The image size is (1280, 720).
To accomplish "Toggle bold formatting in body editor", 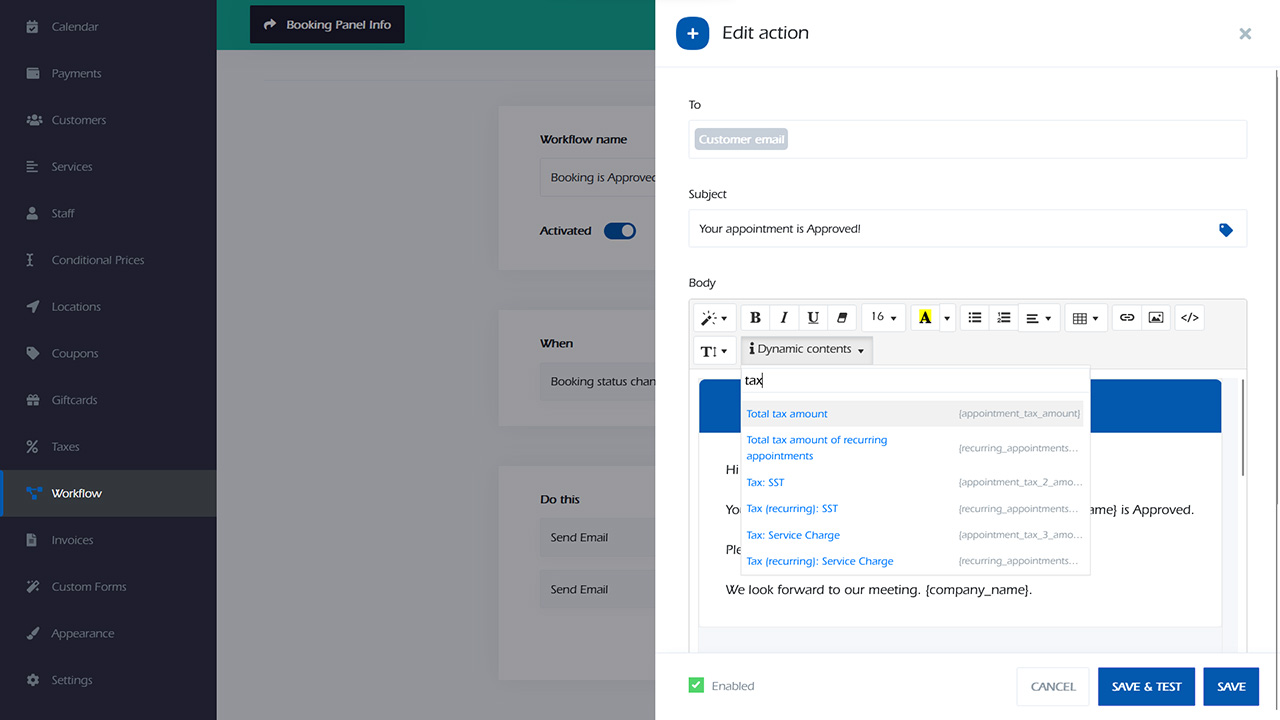I will (755, 318).
